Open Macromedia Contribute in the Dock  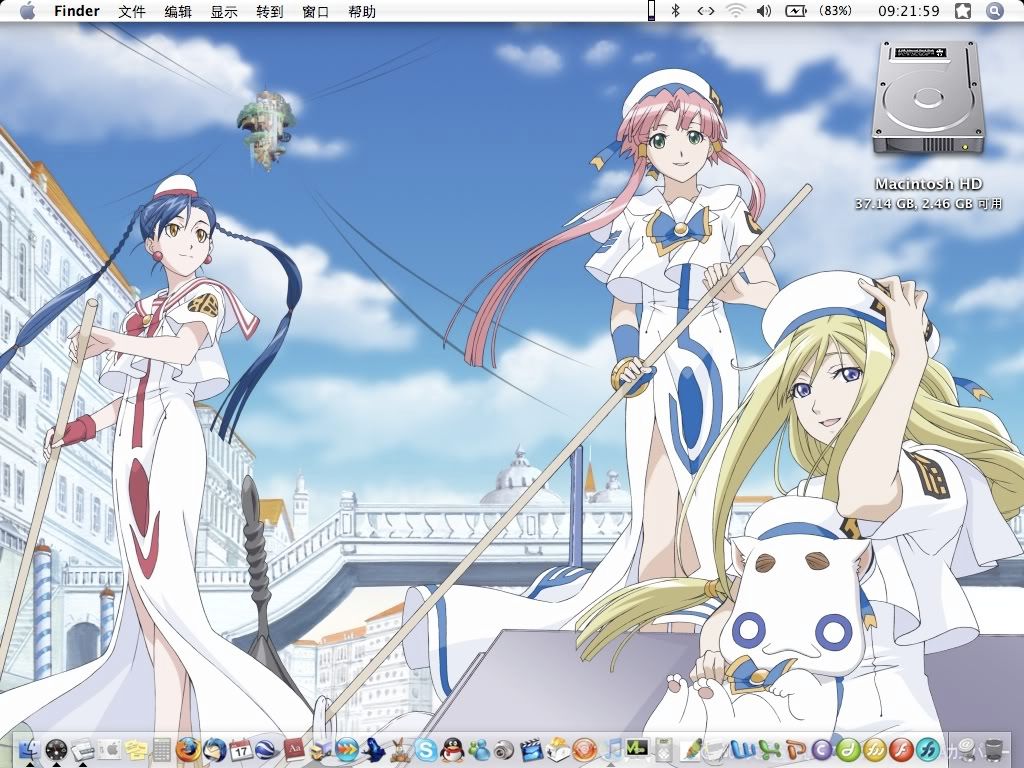point(822,750)
